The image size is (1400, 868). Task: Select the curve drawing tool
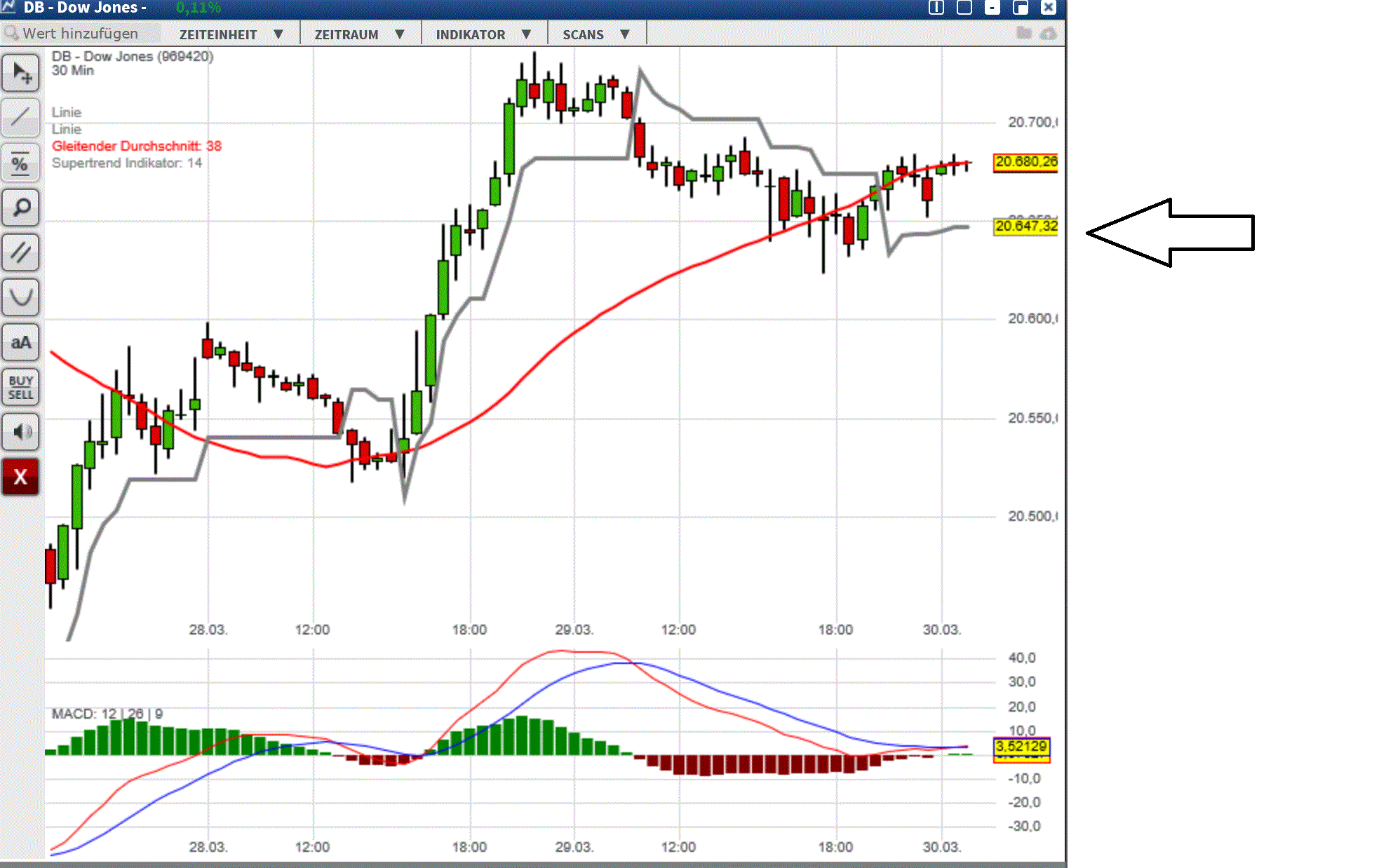pos(20,297)
